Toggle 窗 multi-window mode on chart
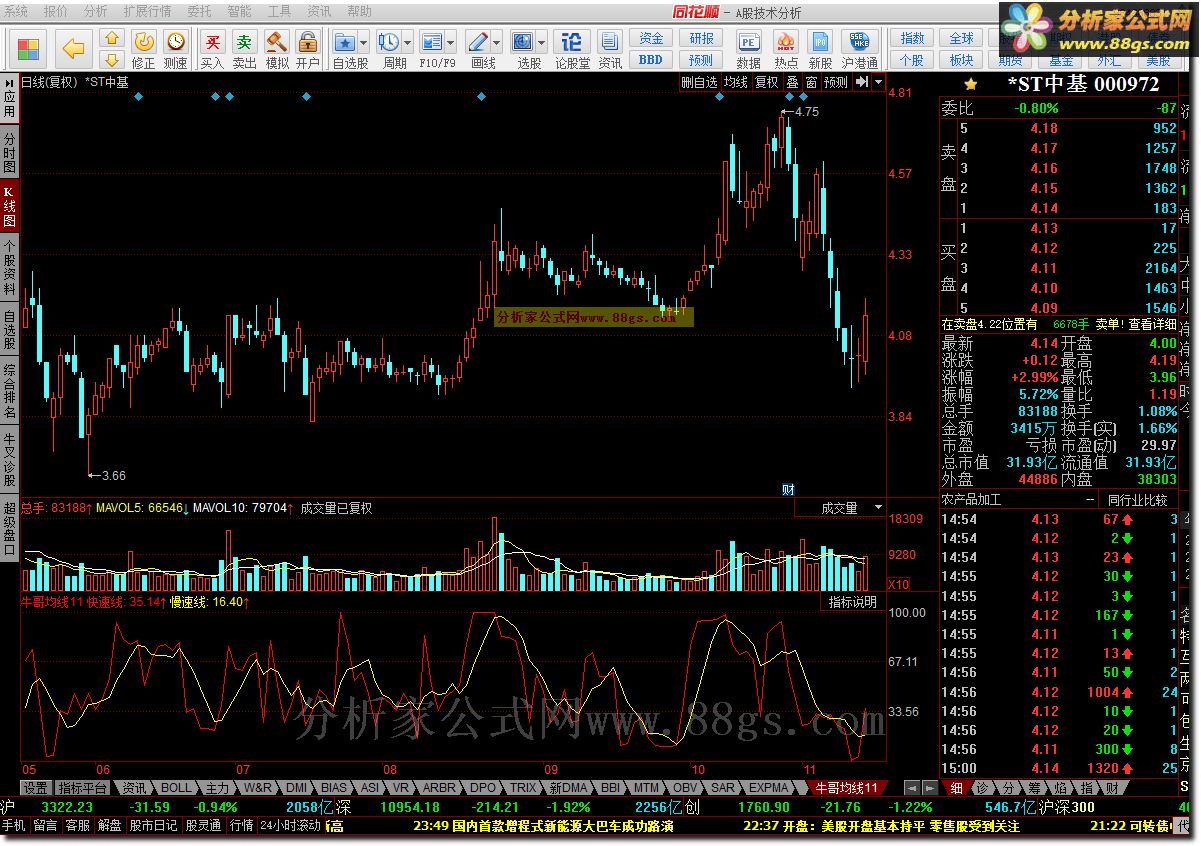The image size is (1201, 846). 811,82
